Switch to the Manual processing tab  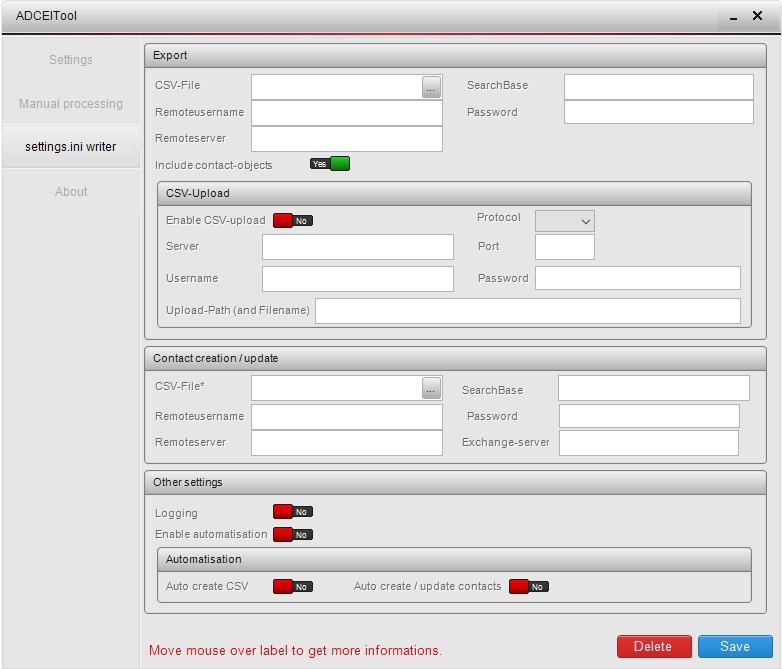tap(71, 104)
